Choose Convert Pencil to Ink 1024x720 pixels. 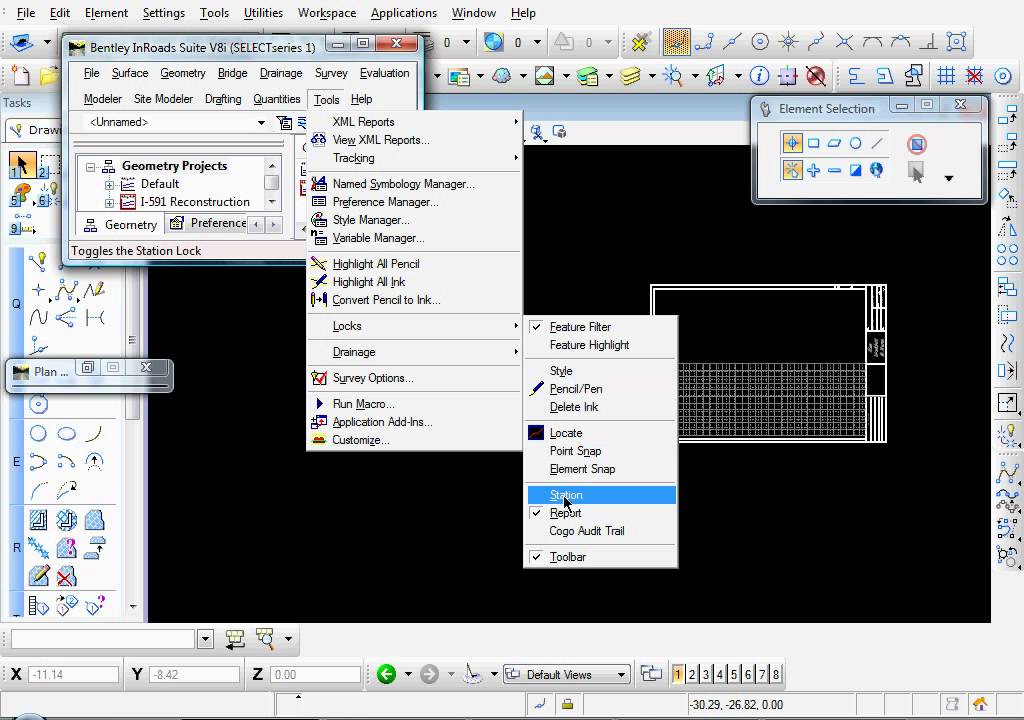click(x=415, y=300)
